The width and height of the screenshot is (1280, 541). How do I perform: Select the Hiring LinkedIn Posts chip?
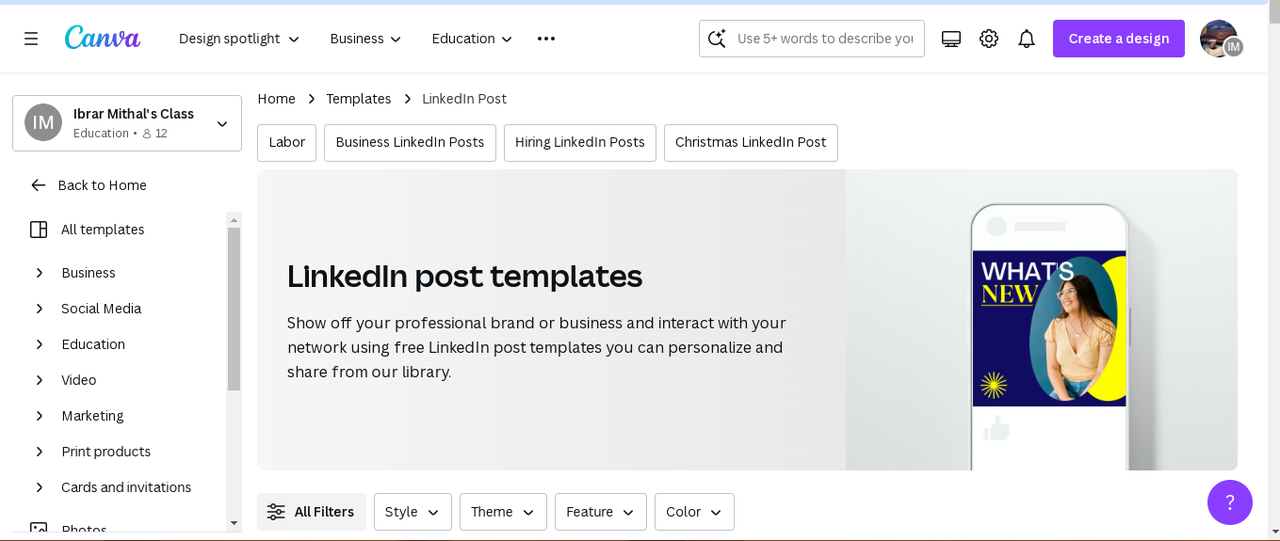pos(579,142)
